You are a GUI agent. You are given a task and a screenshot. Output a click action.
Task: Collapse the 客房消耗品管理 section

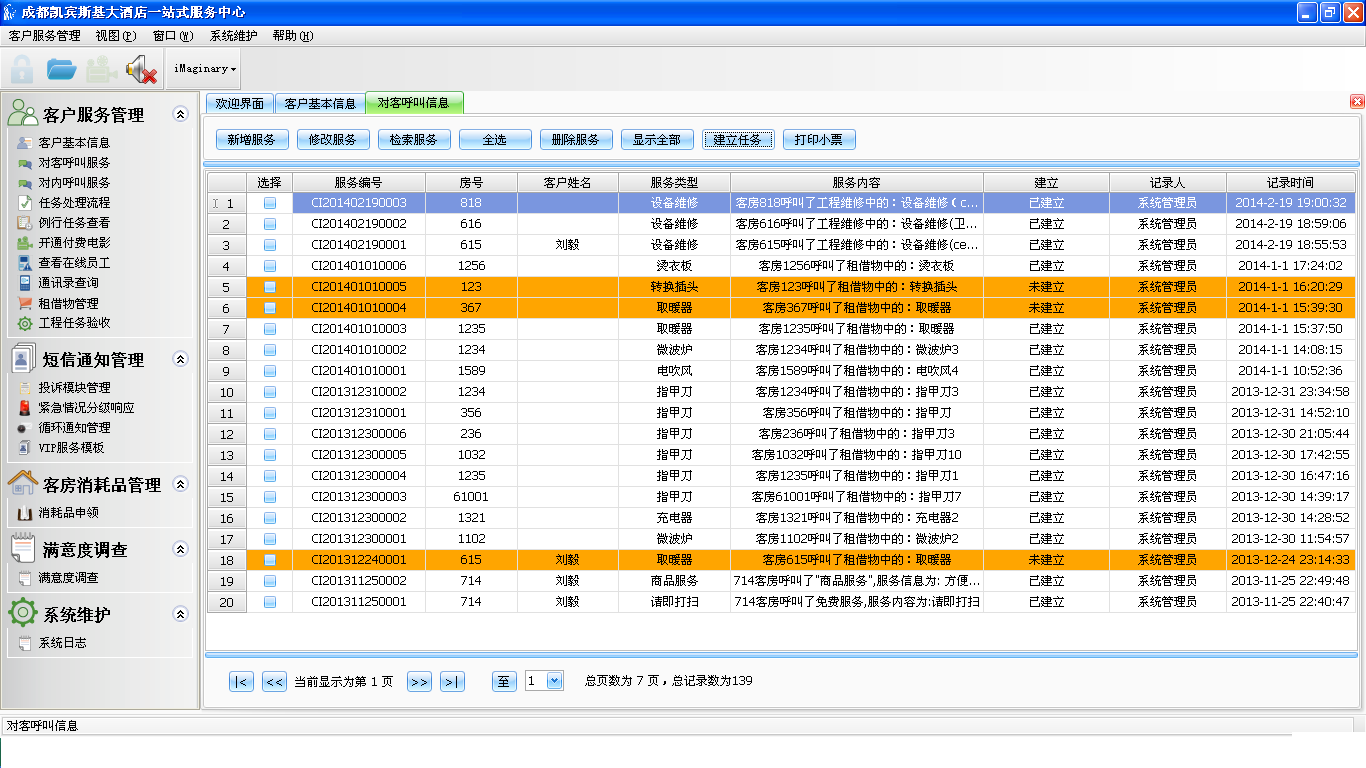click(x=180, y=484)
